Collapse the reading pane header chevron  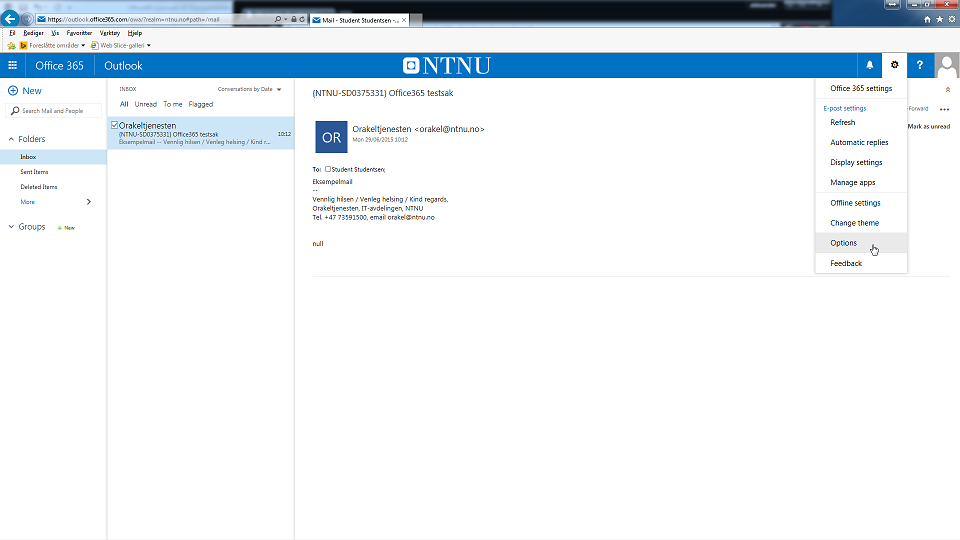pyautogui.click(x=948, y=90)
